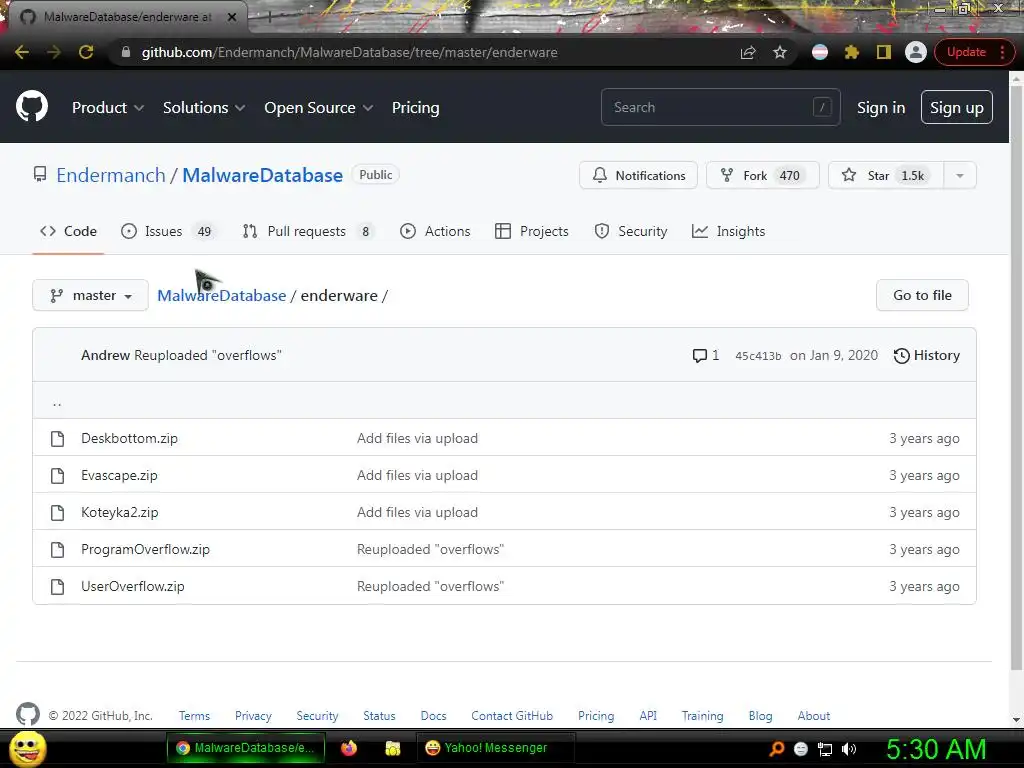This screenshot has height=768, width=1024.
Task: Click the GitHub logo in header
Action: (x=32, y=107)
